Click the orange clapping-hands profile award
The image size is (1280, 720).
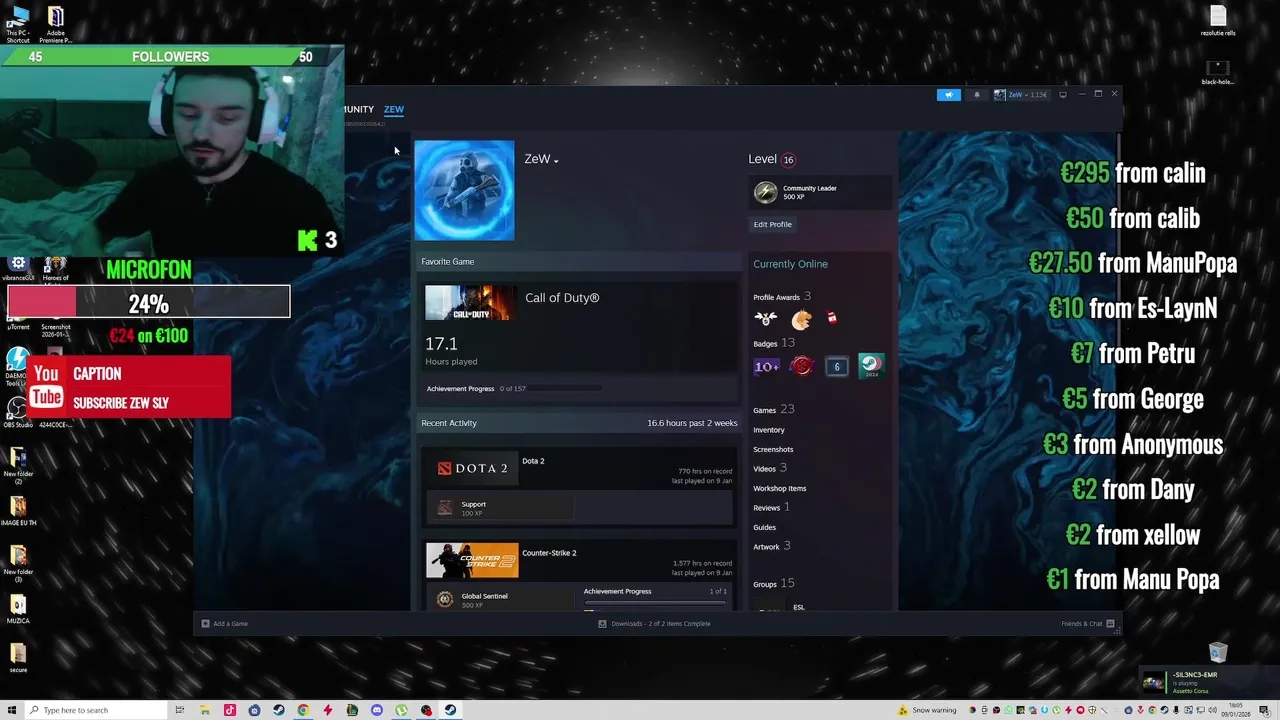801,320
